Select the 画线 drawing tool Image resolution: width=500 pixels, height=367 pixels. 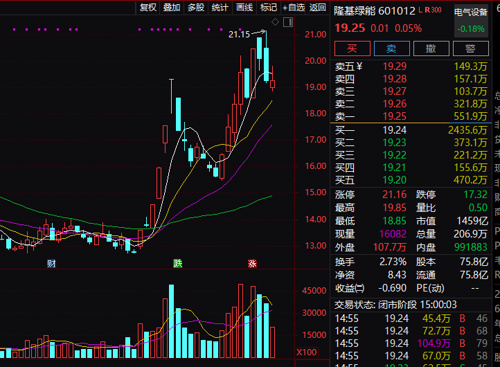(x=244, y=7)
